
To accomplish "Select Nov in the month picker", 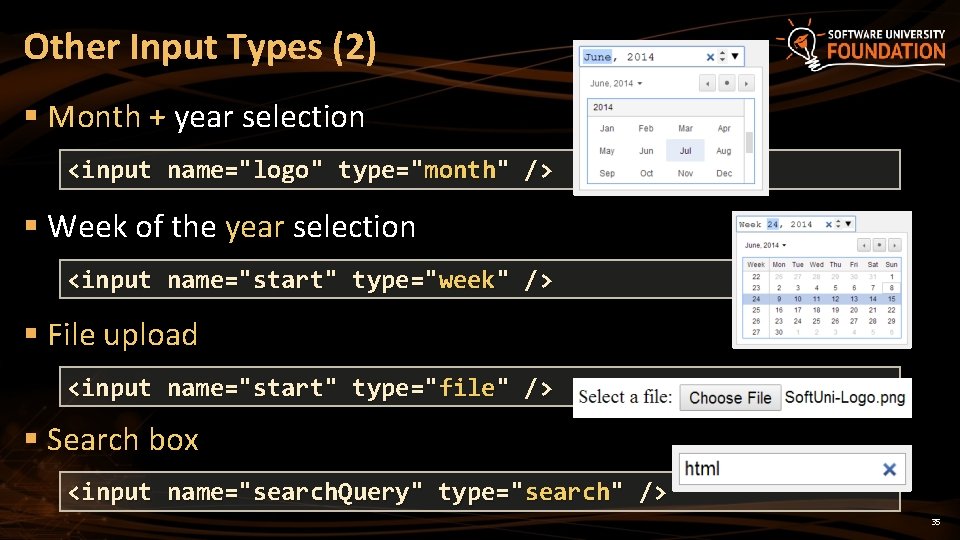I will 685,173.
